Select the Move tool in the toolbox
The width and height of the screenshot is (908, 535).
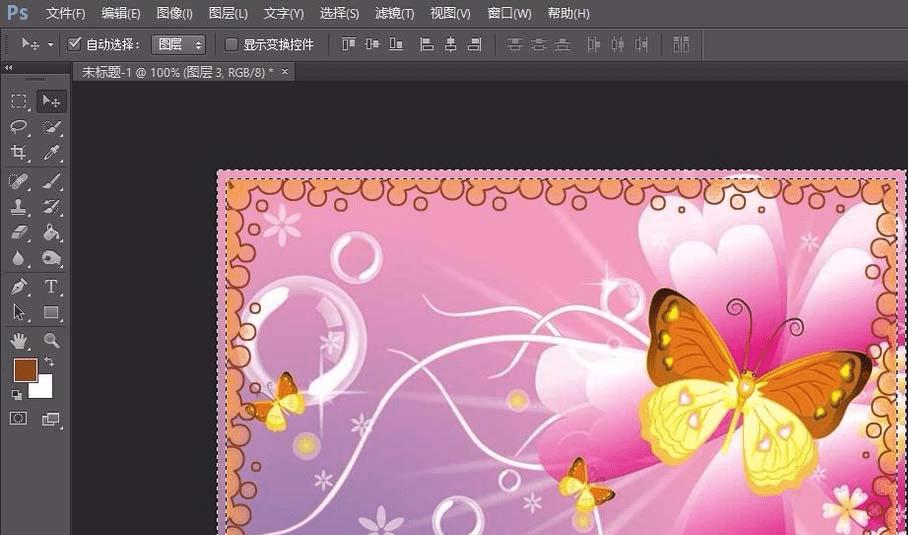pyautogui.click(x=52, y=101)
